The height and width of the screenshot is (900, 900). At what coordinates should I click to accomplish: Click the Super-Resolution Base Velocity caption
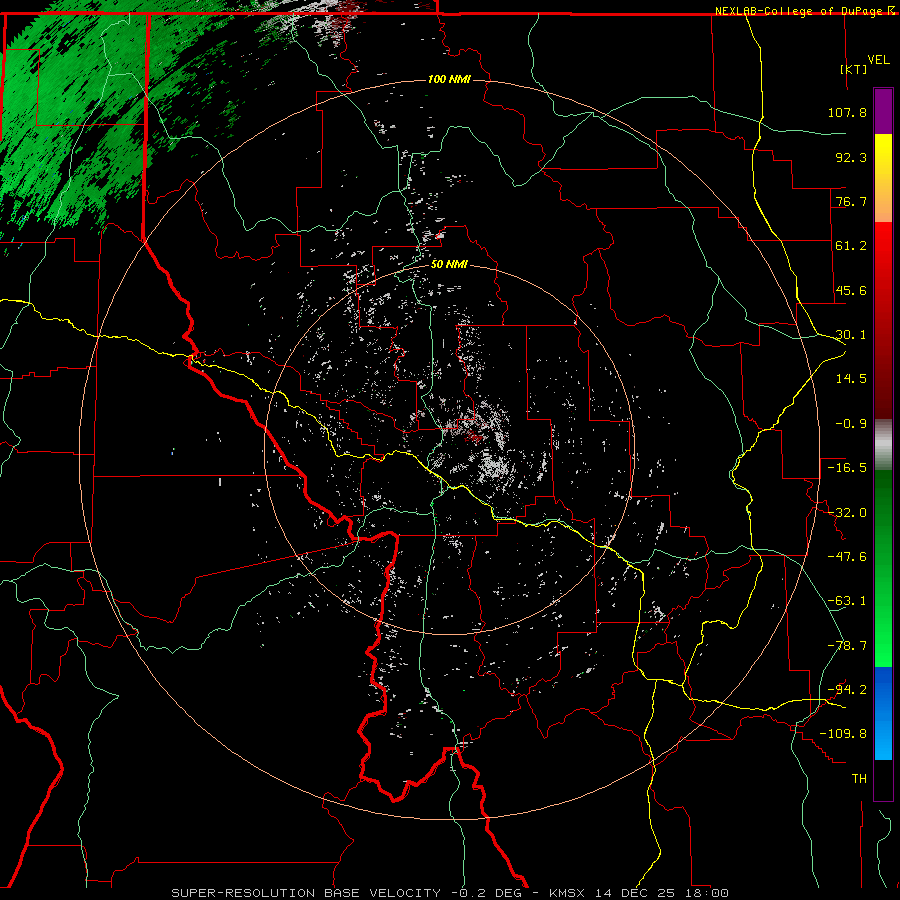click(x=449, y=893)
